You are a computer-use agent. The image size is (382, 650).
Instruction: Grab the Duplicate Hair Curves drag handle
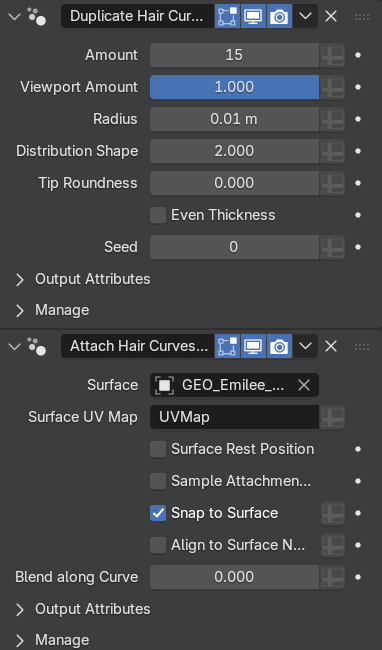pyautogui.click(x=362, y=17)
